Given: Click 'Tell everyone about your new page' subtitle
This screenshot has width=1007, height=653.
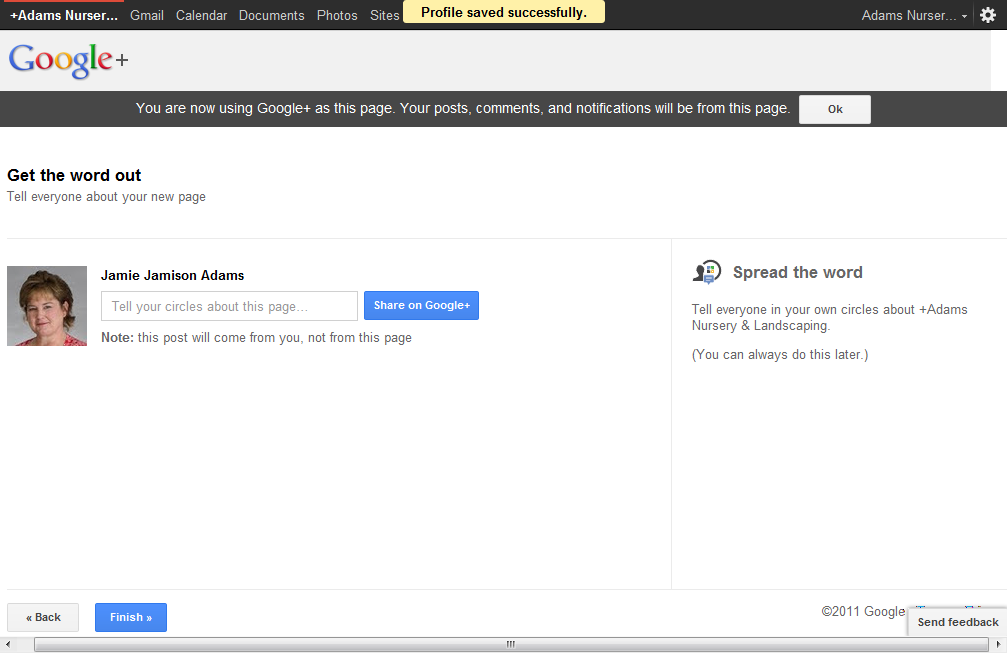Looking at the screenshot, I should coord(107,196).
